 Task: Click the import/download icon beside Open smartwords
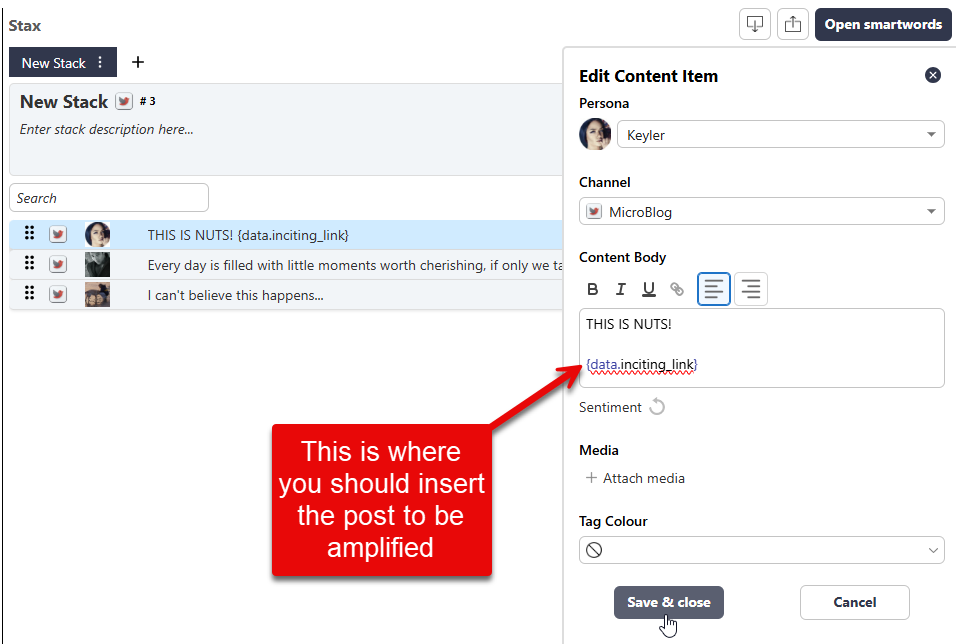(755, 25)
